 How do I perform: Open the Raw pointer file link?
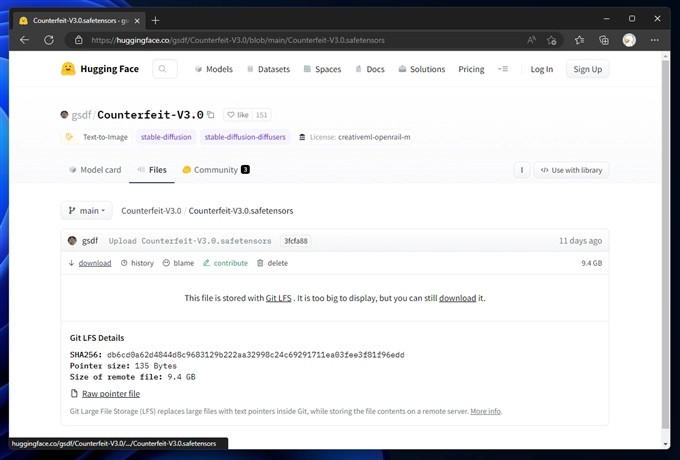click(x=111, y=394)
